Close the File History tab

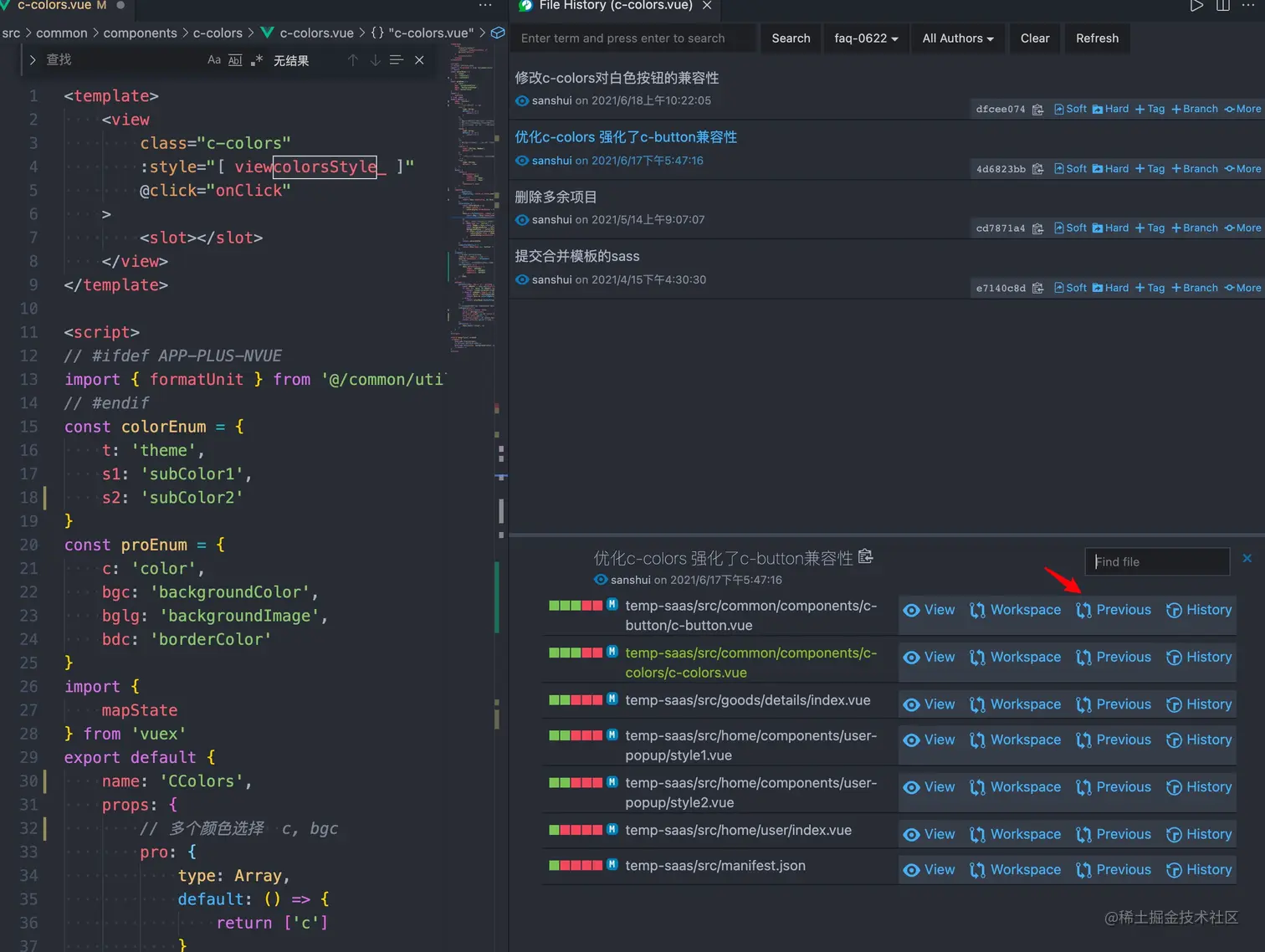pyautogui.click(x=707, y=6)
